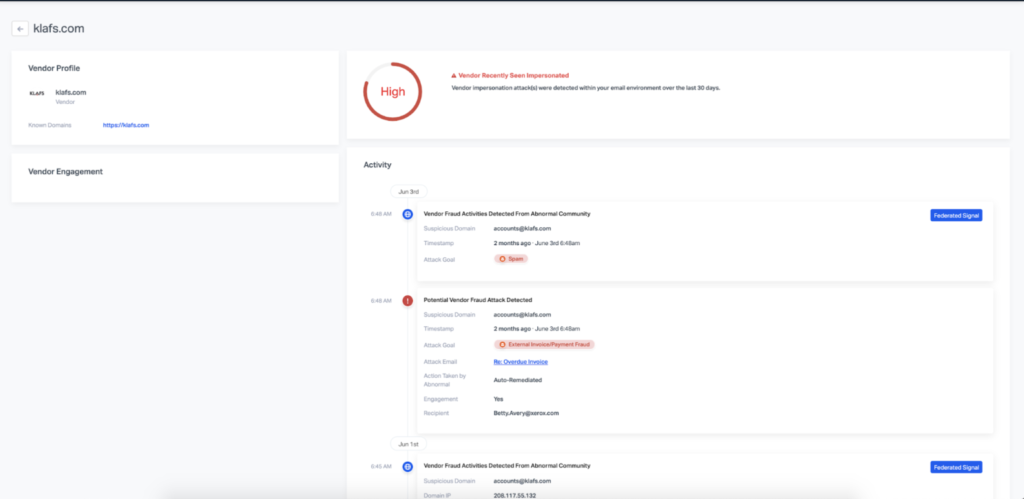The height and width of the screenshot is (499, 1024).
Task: Click the Federated Signal button on Jun 1st event
Action: [x=955, y=467]
